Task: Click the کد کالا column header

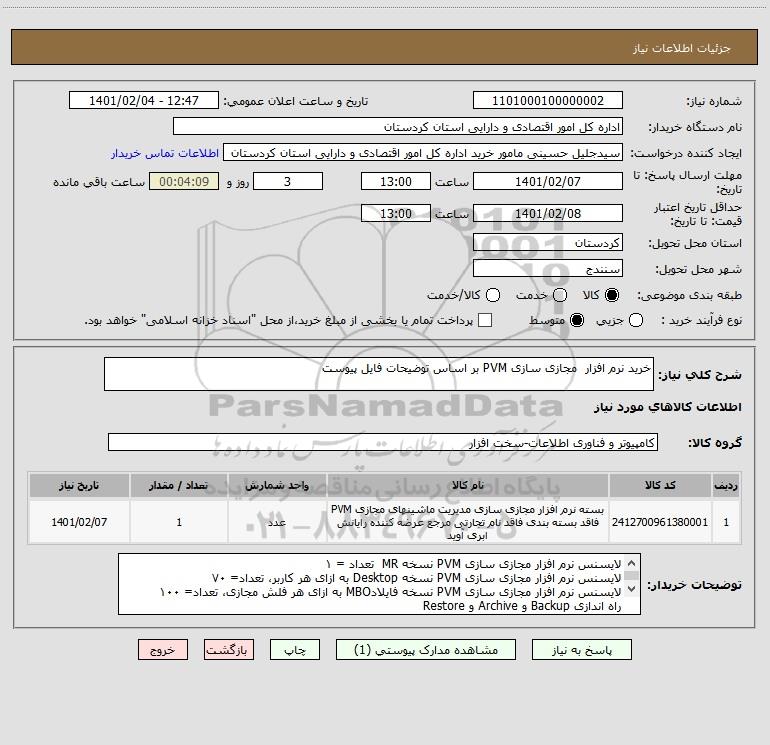Action: (x=660, y=485)
